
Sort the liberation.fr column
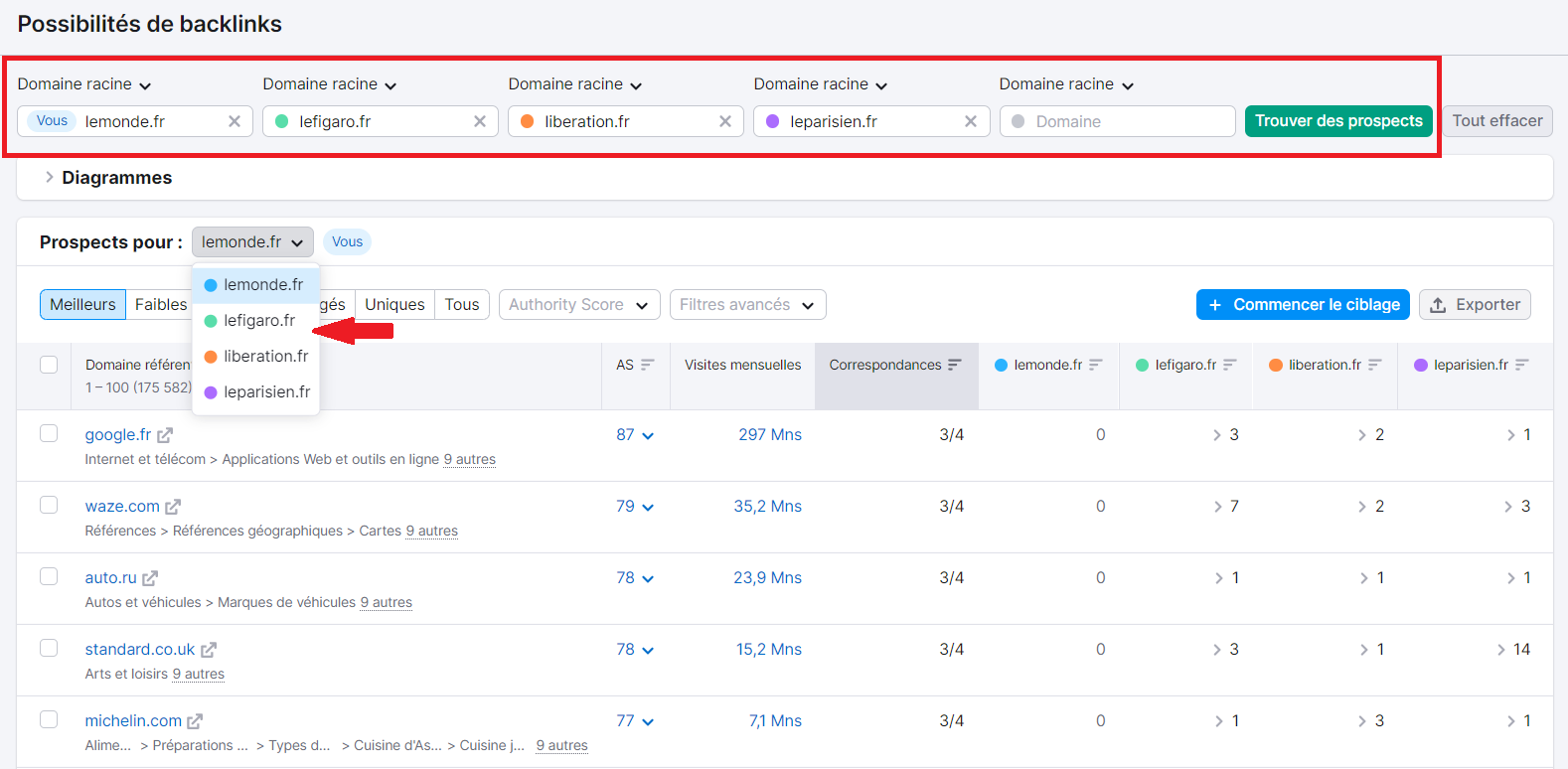pos(1375,365)
